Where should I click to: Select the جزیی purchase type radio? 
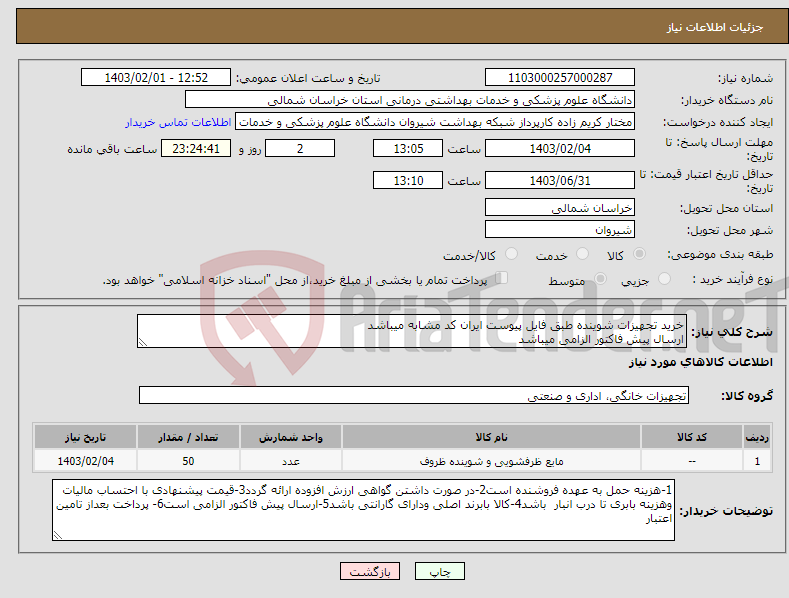pyautogui.click(x=664, y=279)
